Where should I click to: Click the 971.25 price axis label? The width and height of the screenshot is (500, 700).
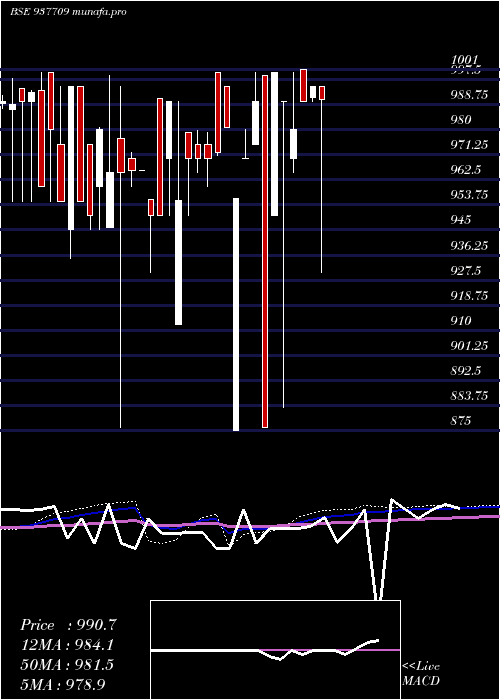point(469,145)
